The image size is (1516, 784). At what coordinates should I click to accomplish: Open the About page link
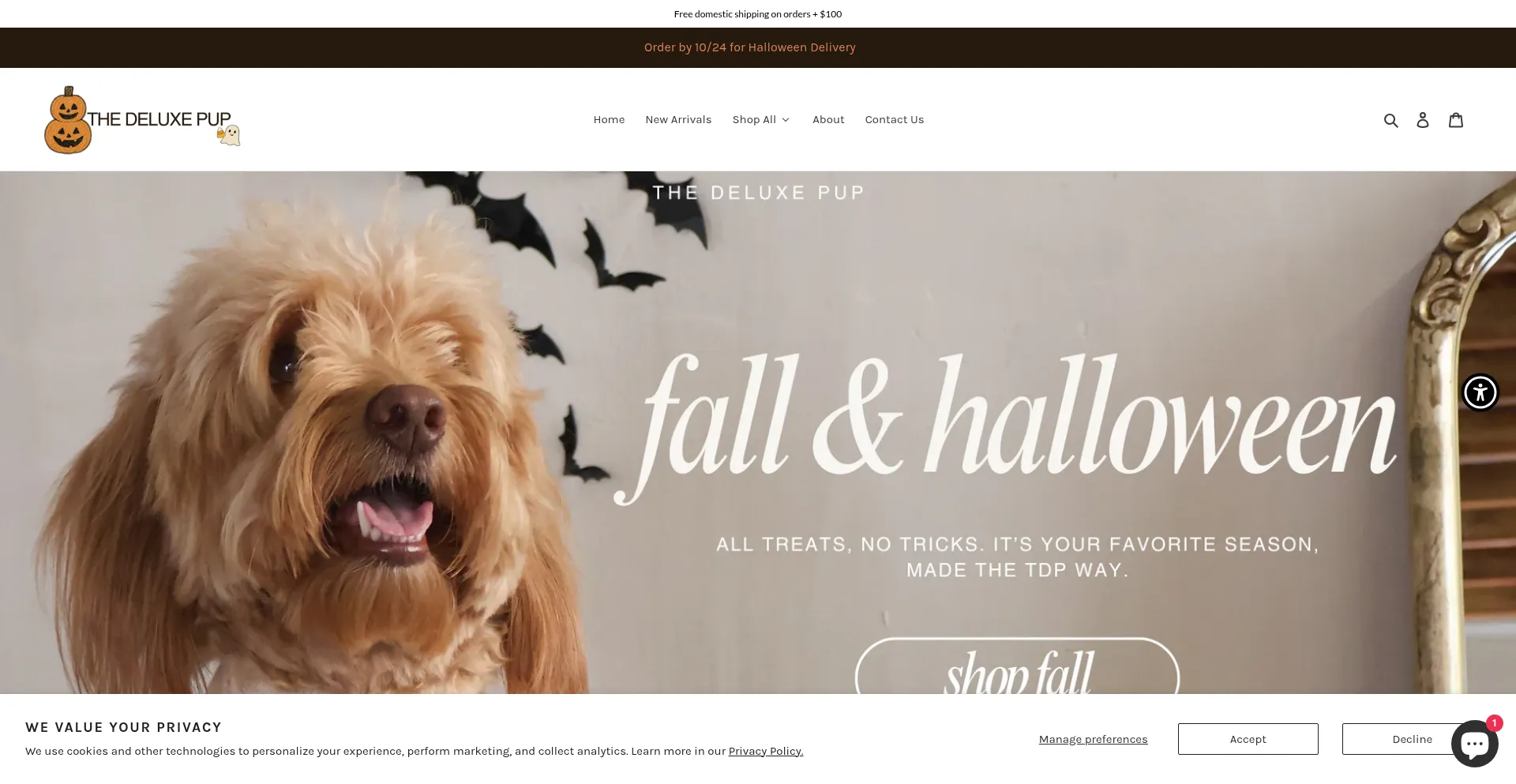(828, 120)
